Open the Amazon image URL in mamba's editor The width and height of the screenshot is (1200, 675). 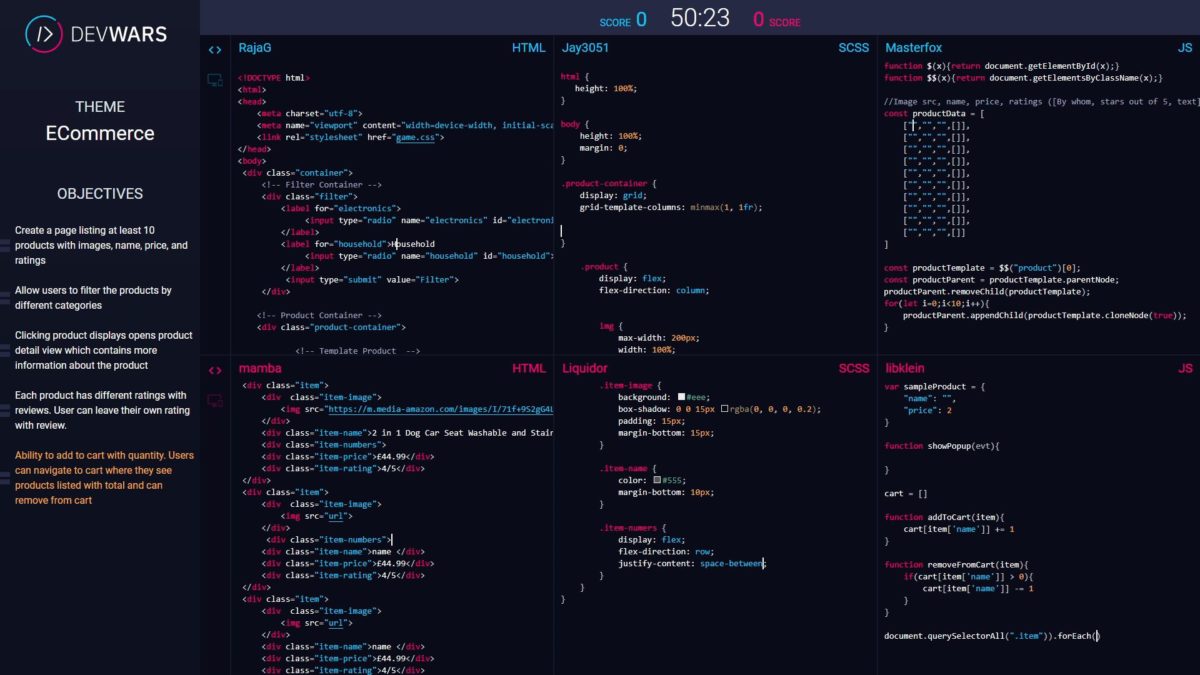tap(440, 409)
